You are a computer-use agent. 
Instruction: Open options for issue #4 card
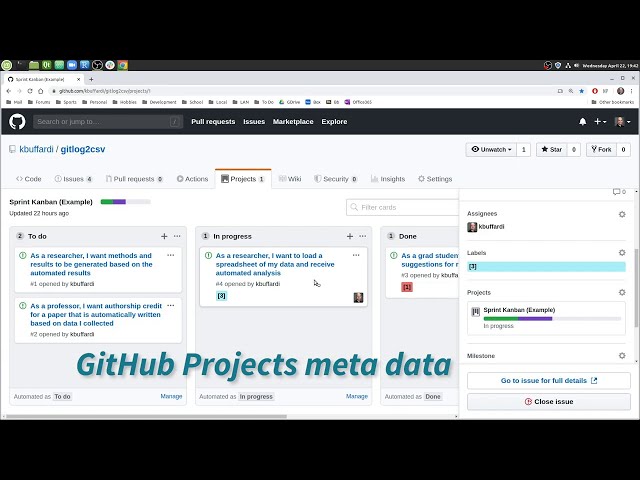(356, 255)
